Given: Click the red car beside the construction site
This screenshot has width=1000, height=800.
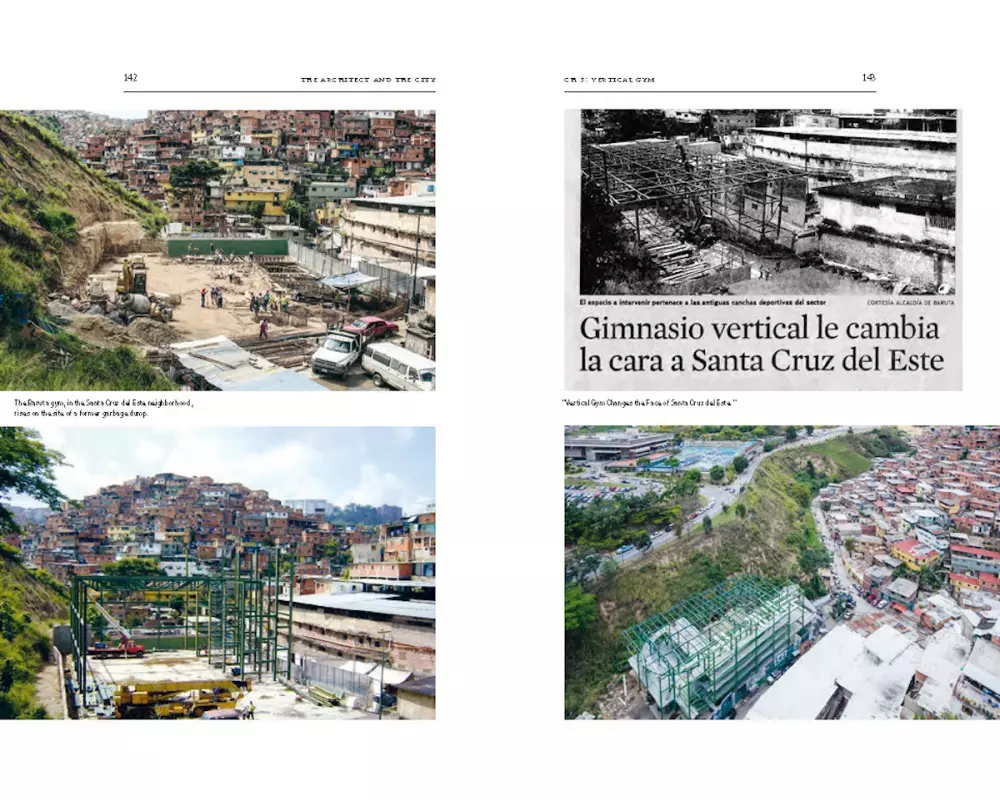Looking at the screenshot, I should [x=371, y=326].
